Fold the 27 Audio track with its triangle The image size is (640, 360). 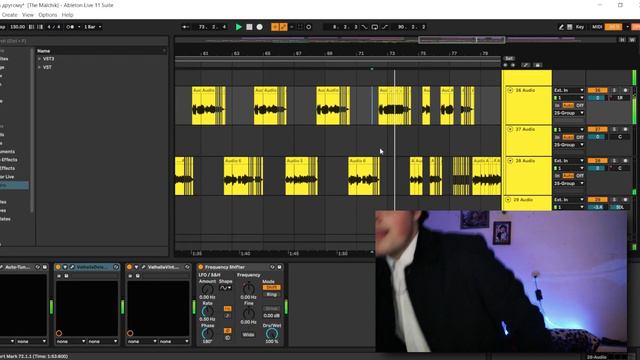click(x=510, y=129)
